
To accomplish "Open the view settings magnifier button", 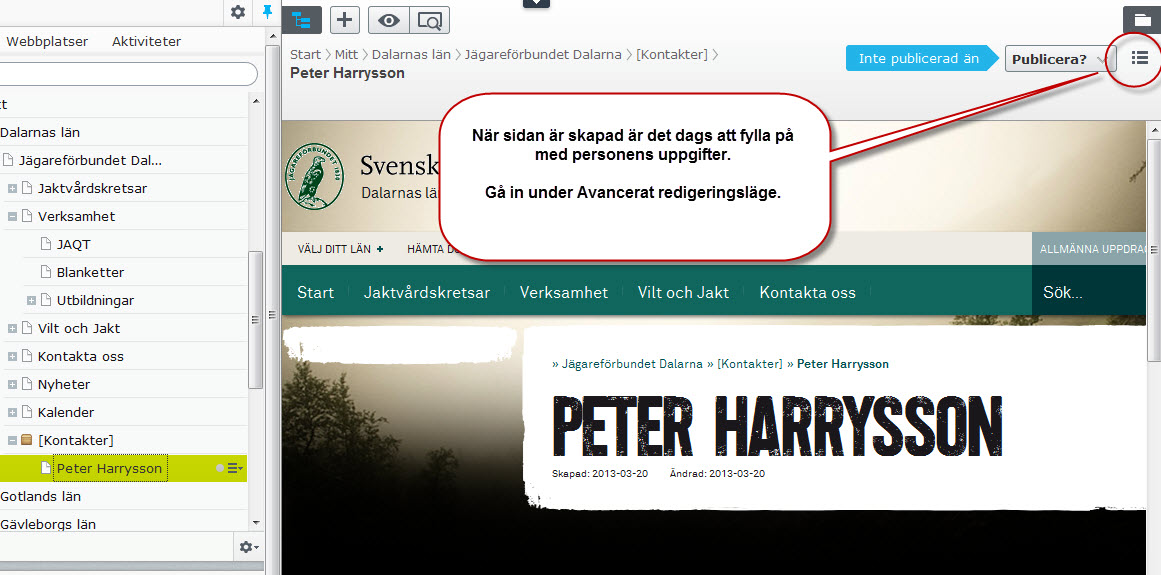I will (x=429, y=21).
